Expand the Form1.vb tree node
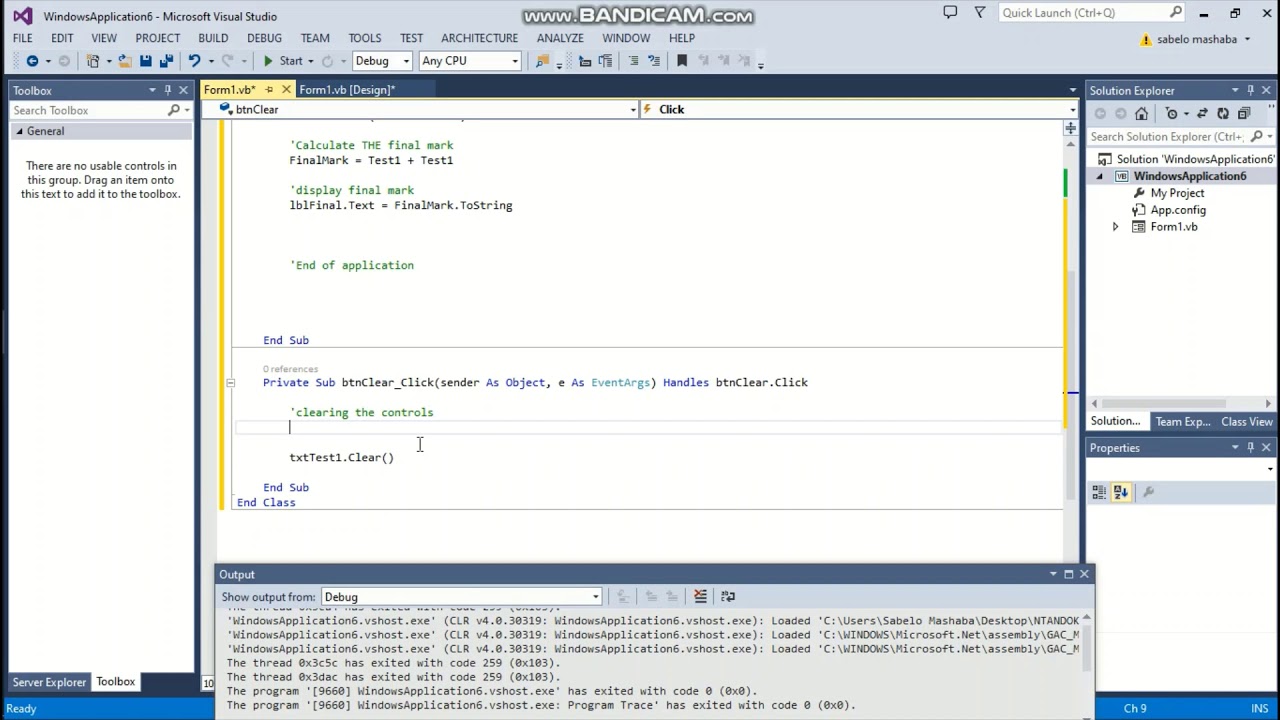The width and height of the screenshot is (1280, 720). [1115, 227]
